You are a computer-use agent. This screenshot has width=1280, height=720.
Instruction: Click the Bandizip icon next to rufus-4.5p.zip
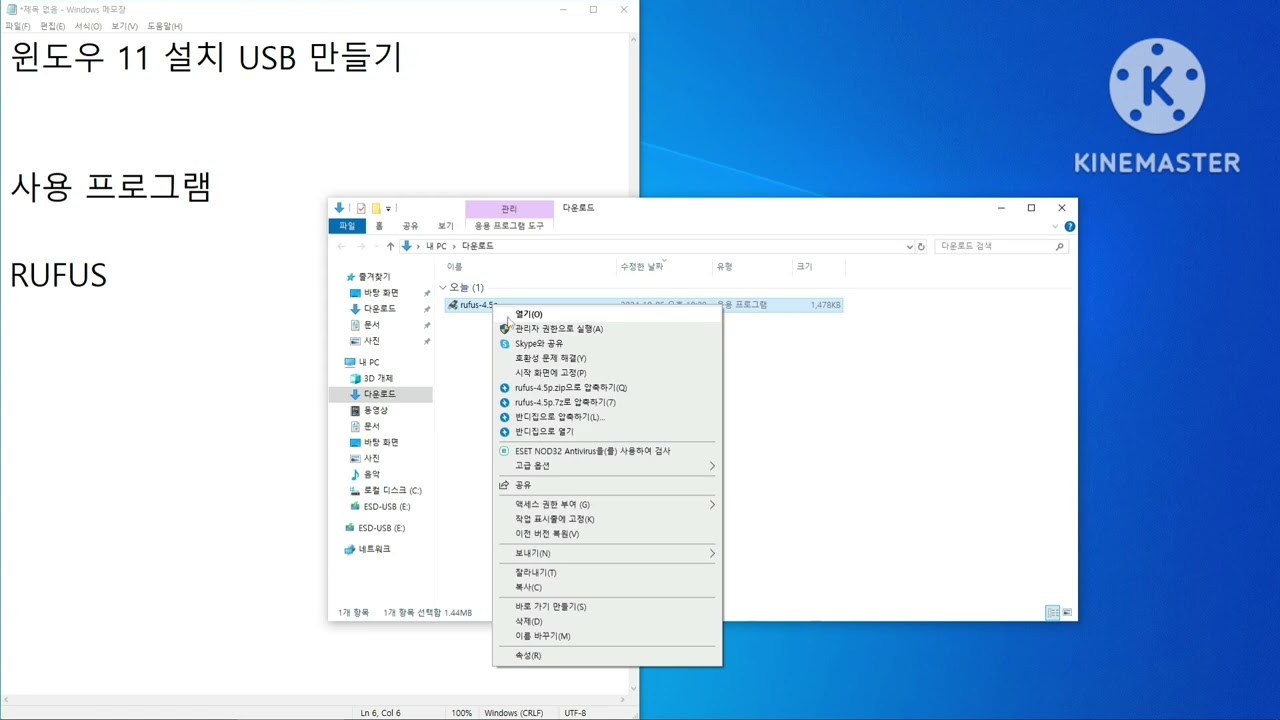click(504, 387)
